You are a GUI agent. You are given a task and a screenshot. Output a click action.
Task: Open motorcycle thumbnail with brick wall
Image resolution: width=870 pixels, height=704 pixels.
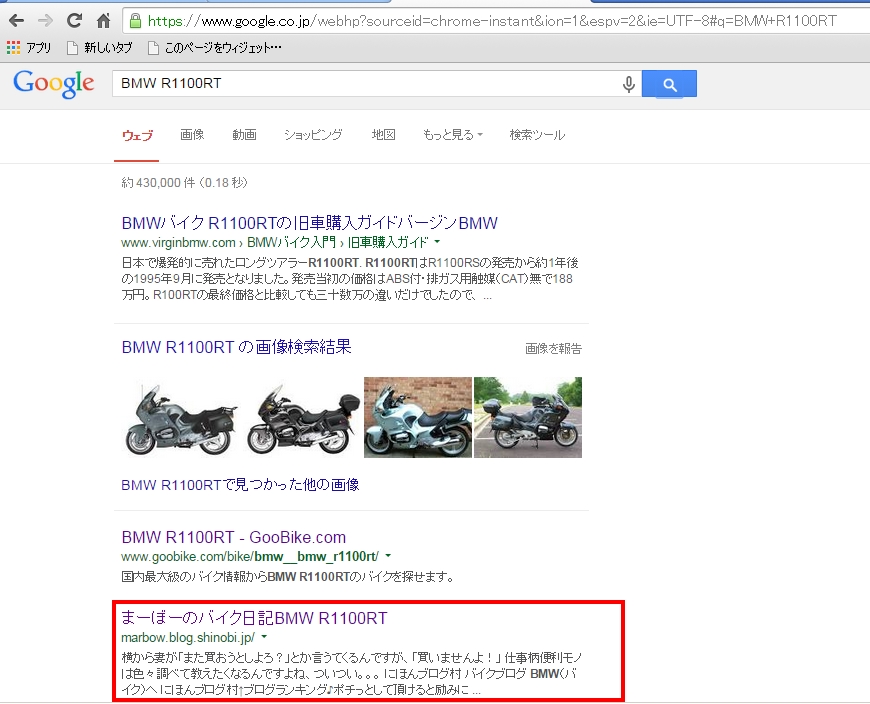pos(418,417)
